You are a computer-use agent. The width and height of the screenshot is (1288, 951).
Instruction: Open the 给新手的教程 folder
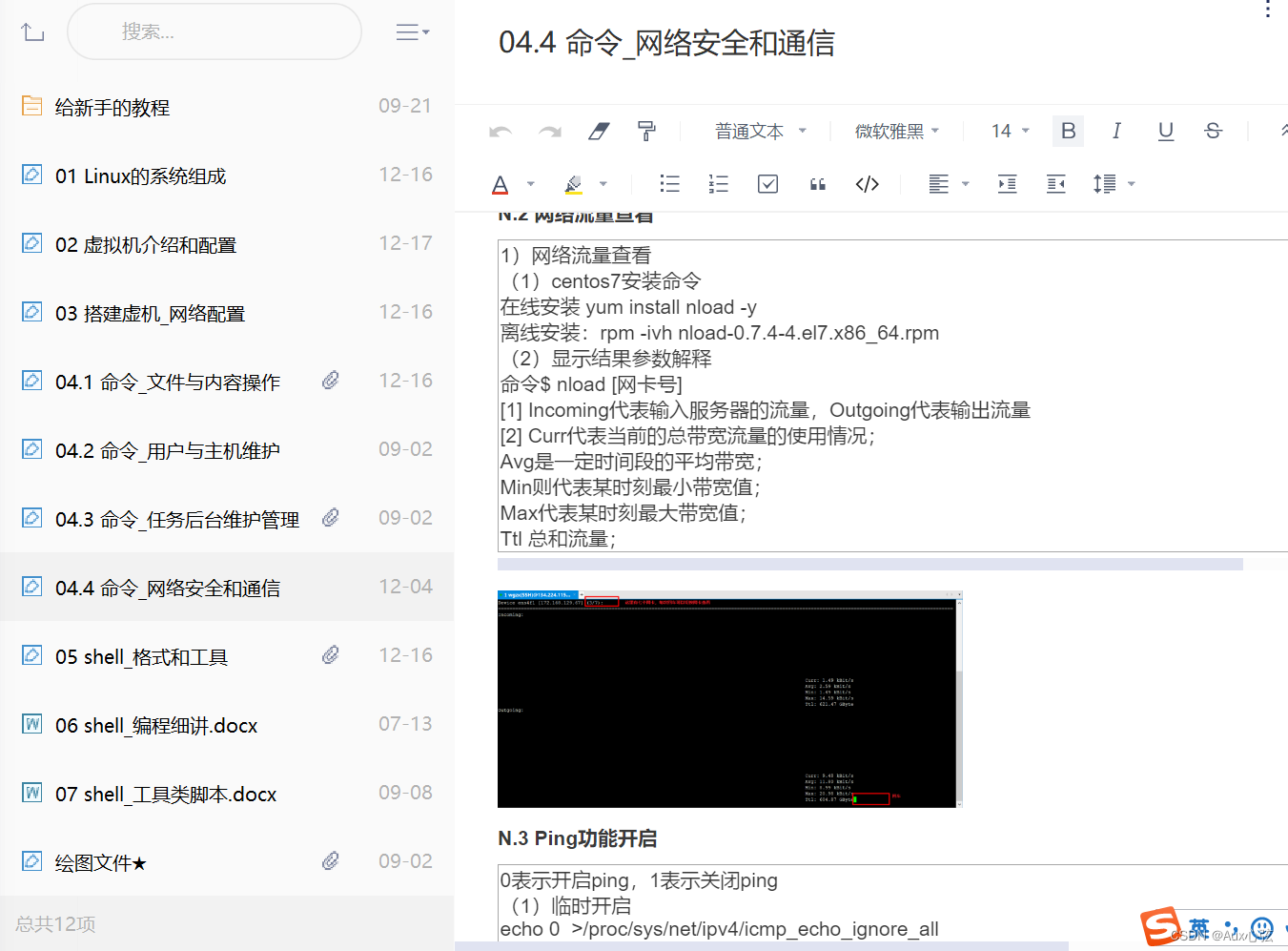click(227, 107)
